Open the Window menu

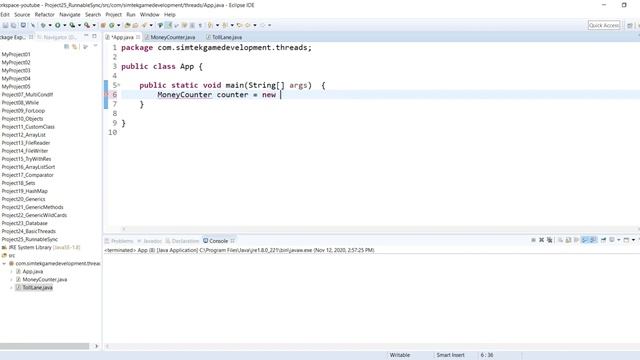[149, 15]
